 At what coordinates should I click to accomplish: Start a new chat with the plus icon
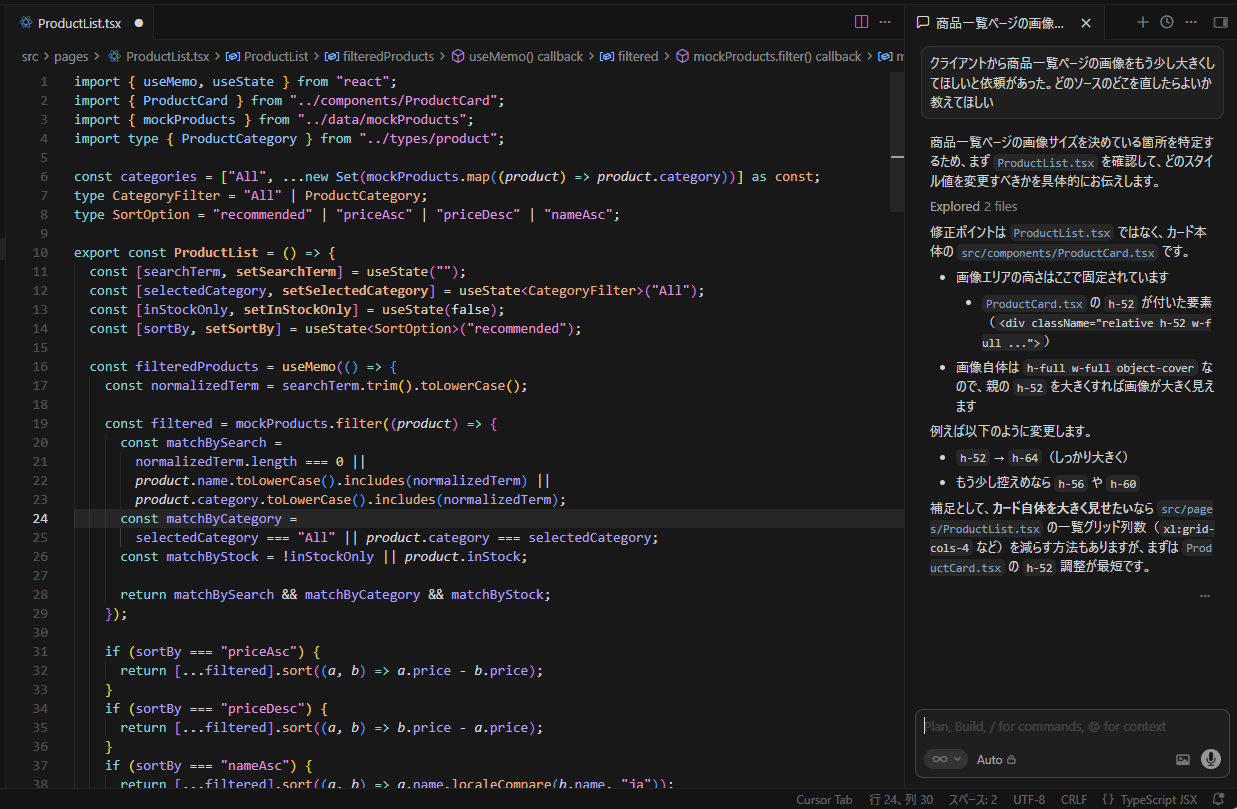click(x=1143, y=22)
